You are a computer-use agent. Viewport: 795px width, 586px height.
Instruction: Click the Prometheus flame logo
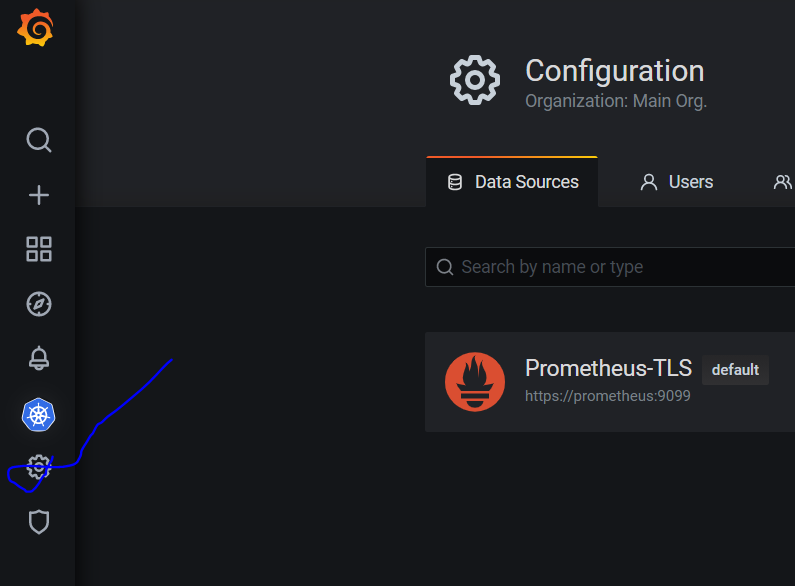coord(475,382)
